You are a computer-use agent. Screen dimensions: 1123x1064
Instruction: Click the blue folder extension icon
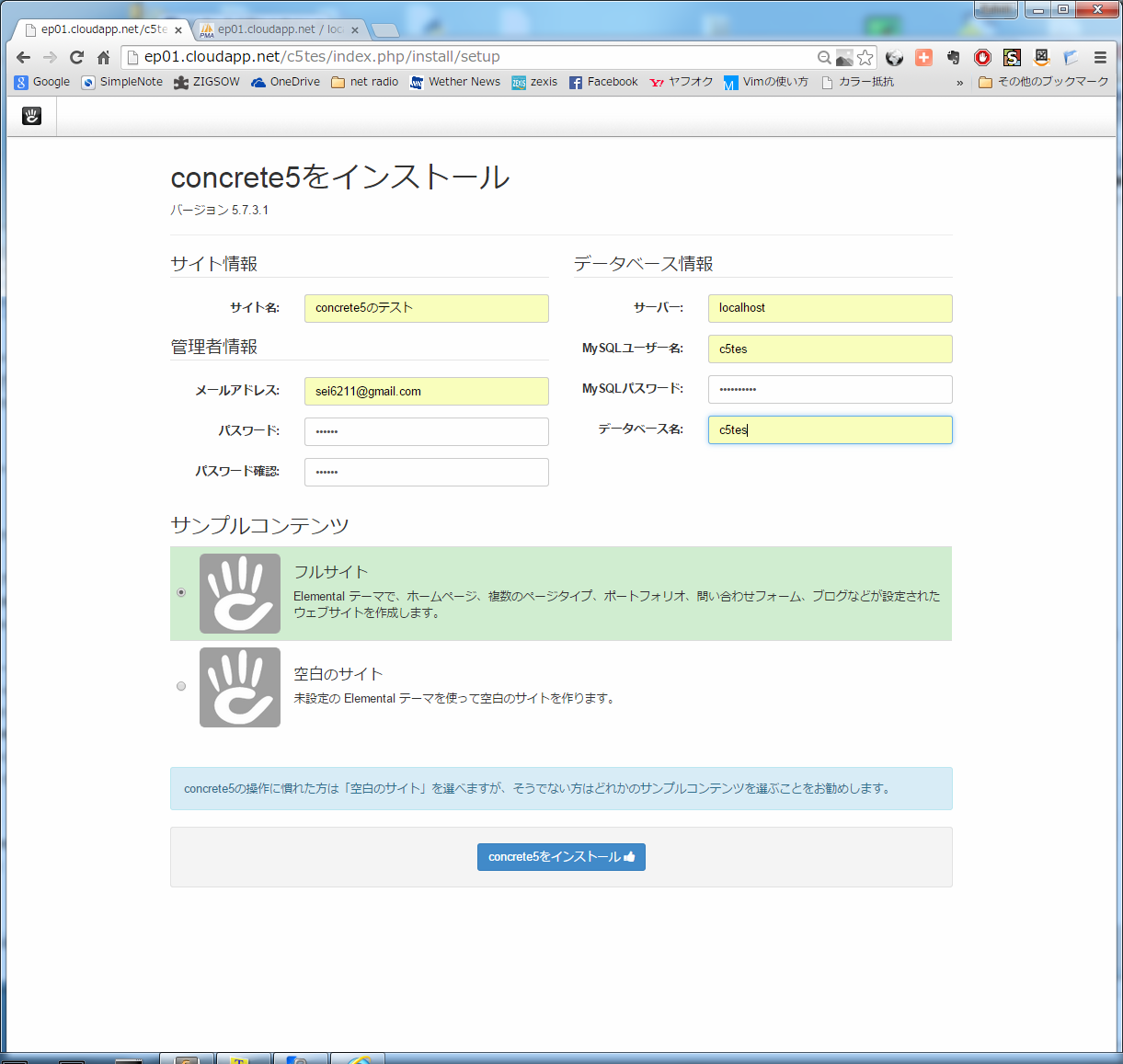(x=1071, y=57)
